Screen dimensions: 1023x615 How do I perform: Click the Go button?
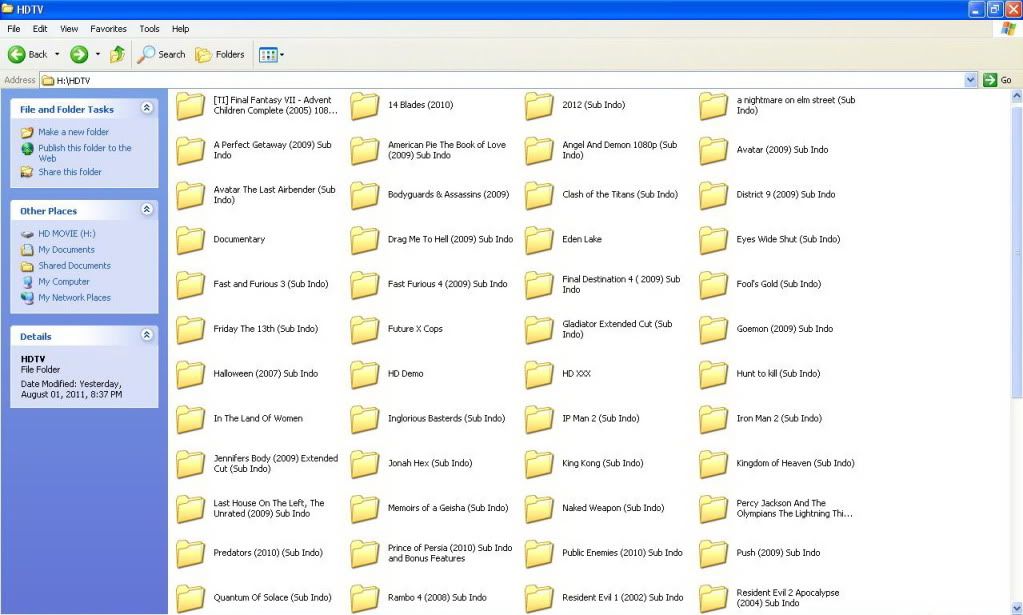pos(998,80)
